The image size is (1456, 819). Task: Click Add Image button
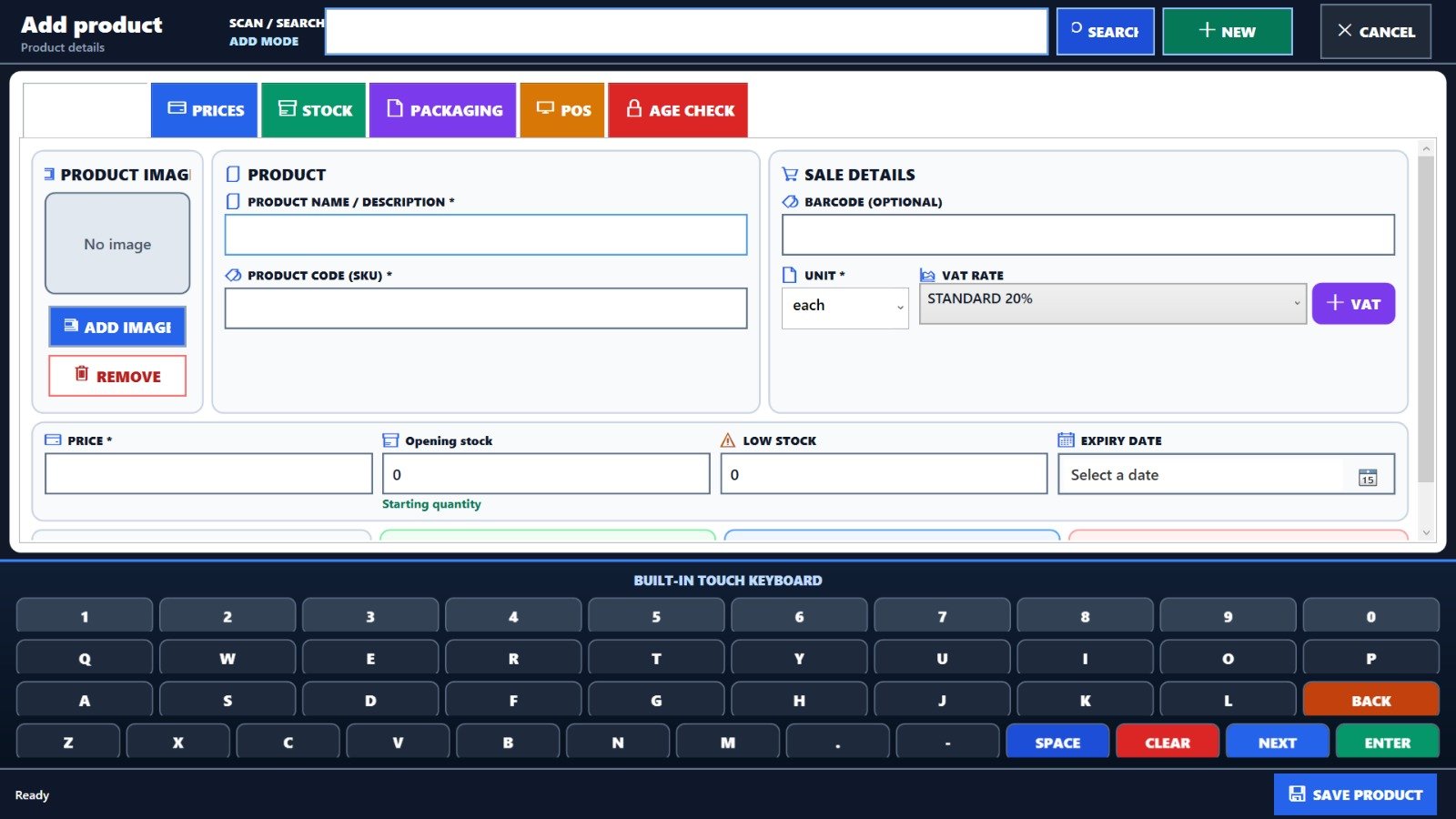coord(117,327)
